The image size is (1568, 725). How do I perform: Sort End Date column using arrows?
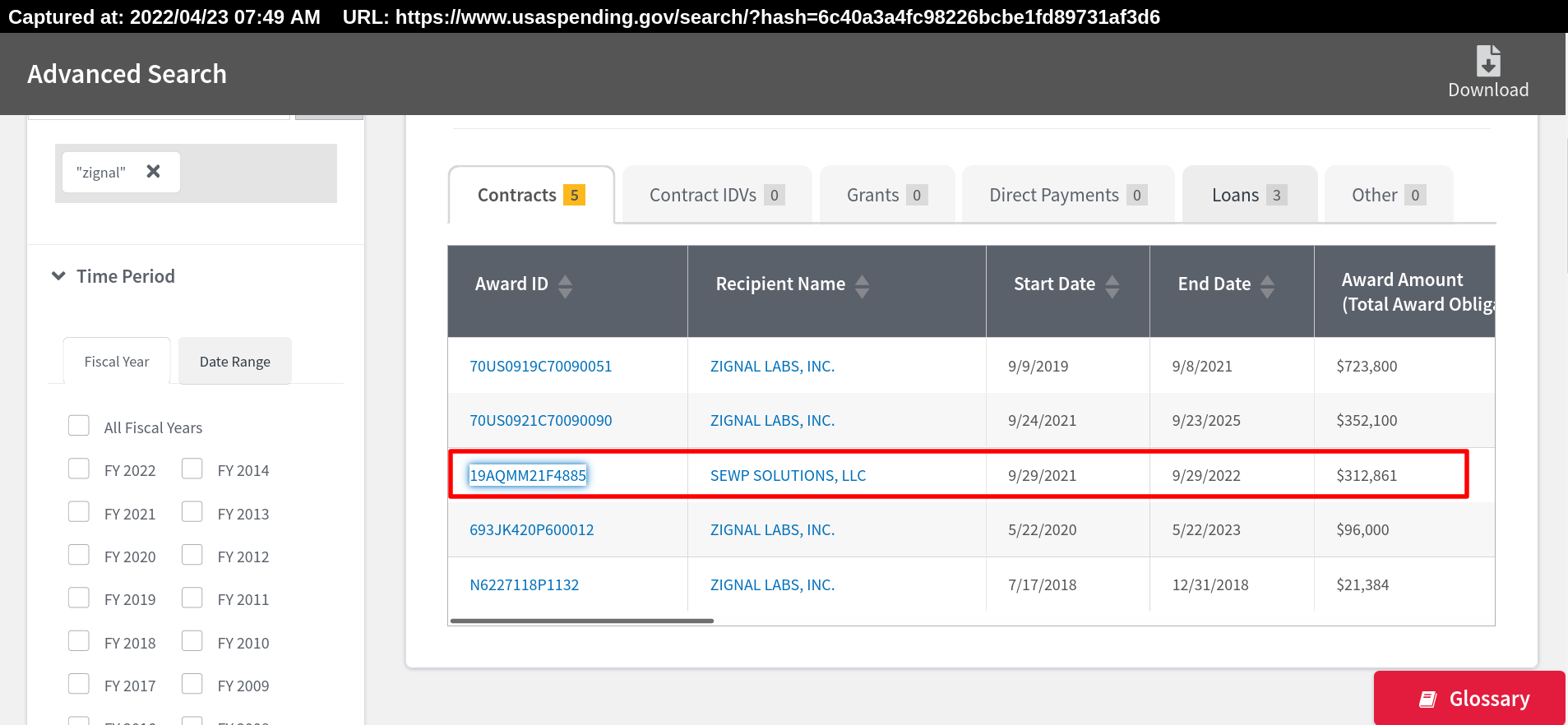tap(1267, 286)
